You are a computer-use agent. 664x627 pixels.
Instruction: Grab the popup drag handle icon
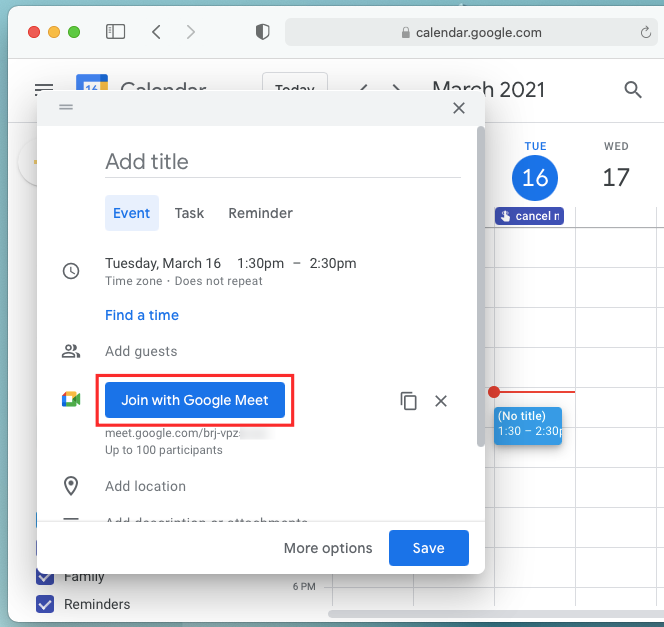click(x=66, y=107)
